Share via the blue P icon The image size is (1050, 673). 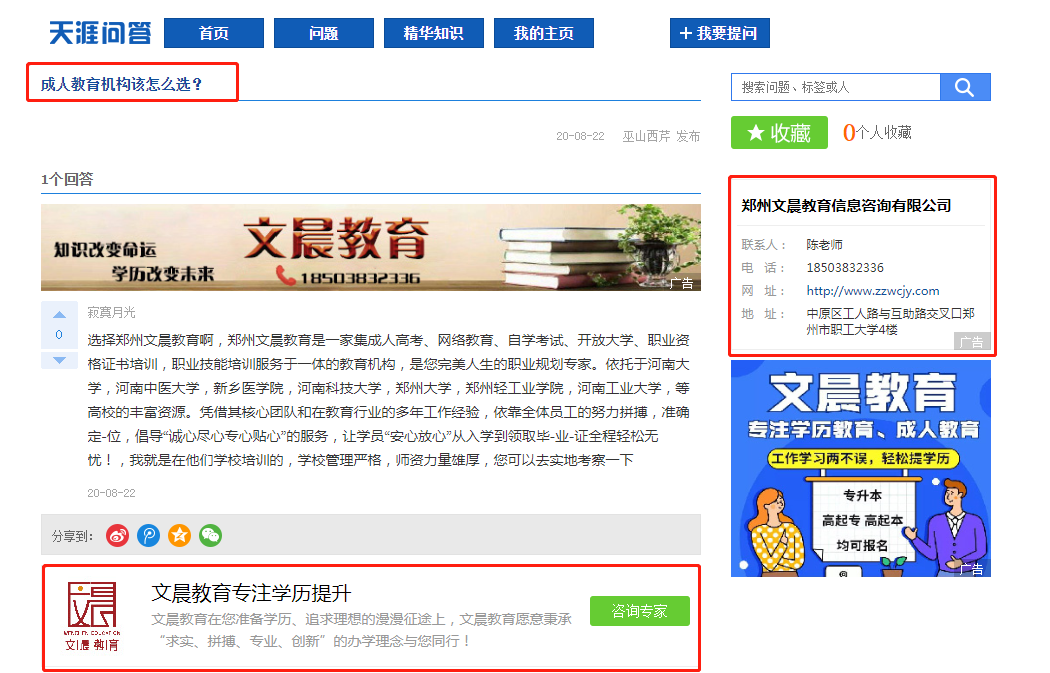click(x=149, y=536)
